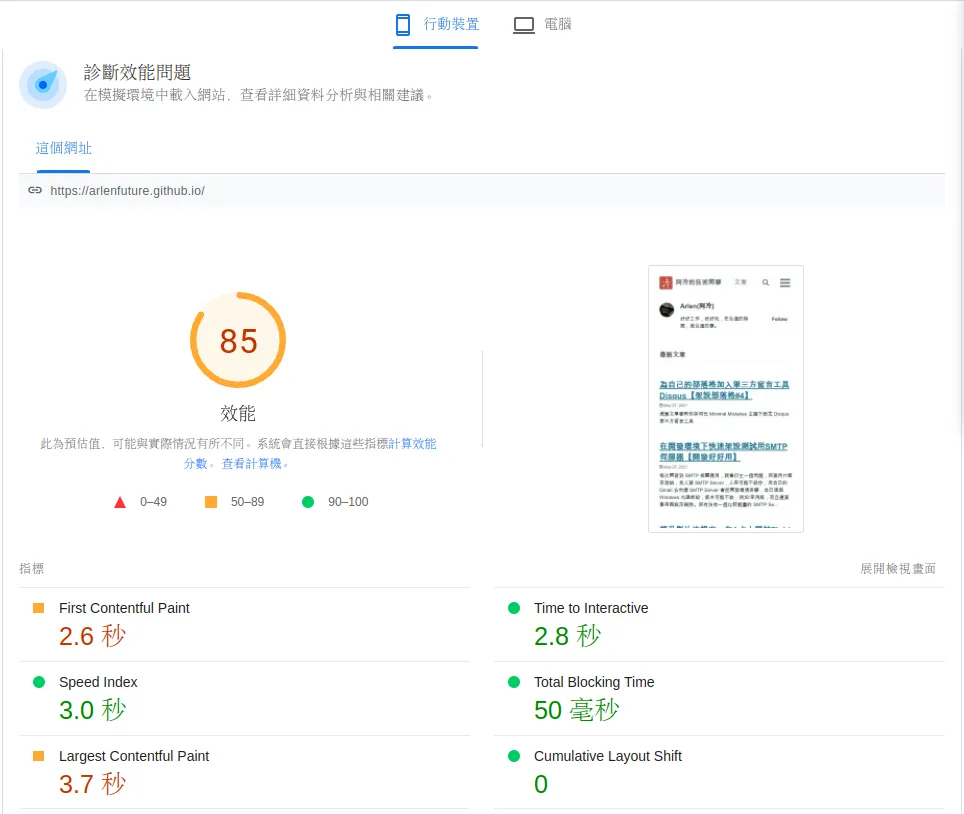Expand the viewer via 展開檢視畫面

[897, 568]
